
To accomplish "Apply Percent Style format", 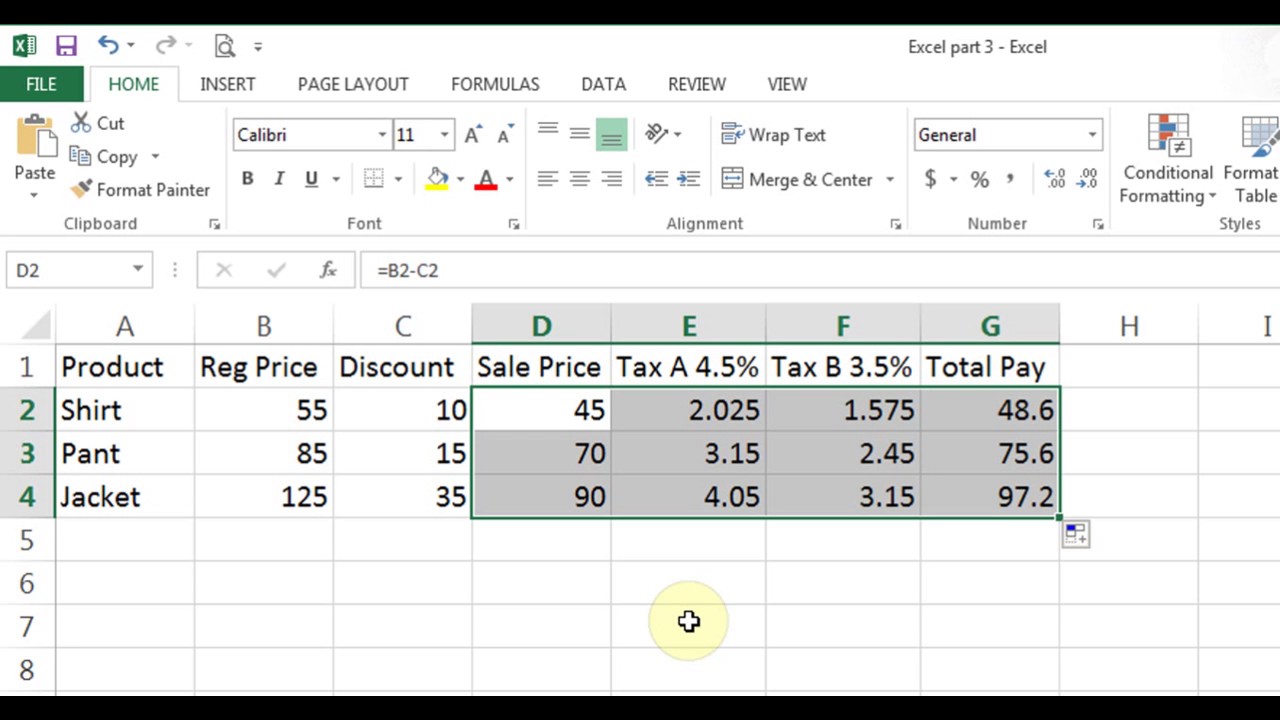I will coord(980,179).
